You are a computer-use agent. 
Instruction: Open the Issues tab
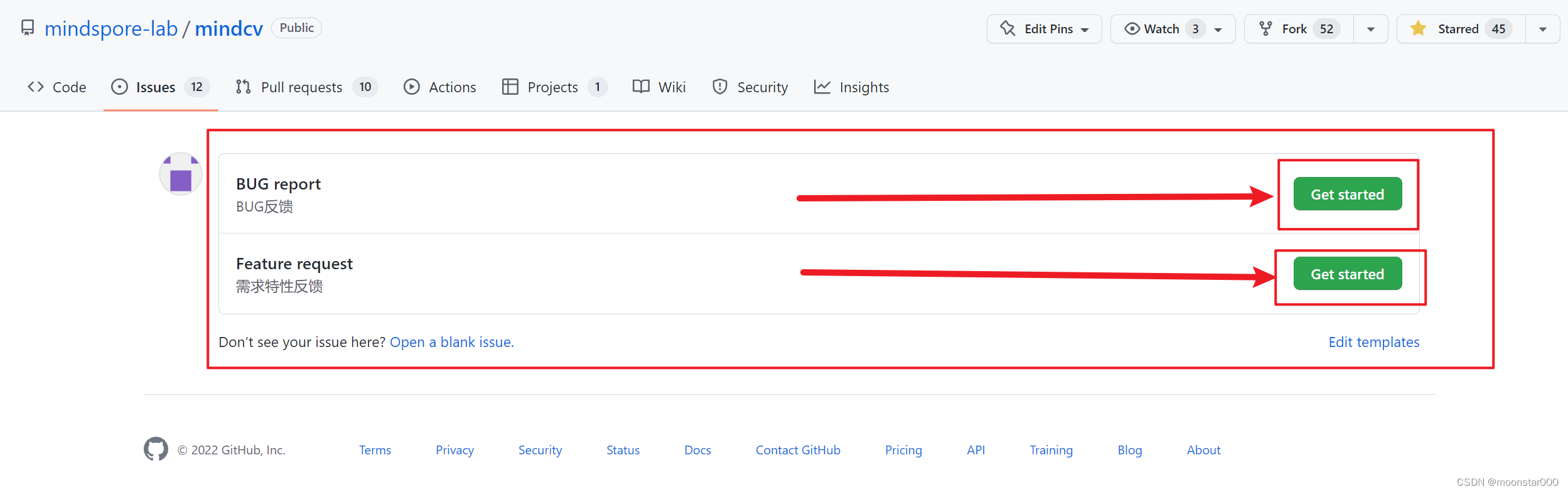click(161, 87)
